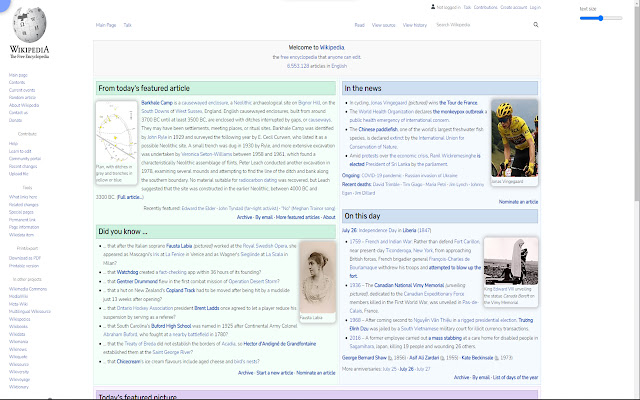Open the Copland Track link
The height and width of the screenshot is (400, 640).
point(180,291)
